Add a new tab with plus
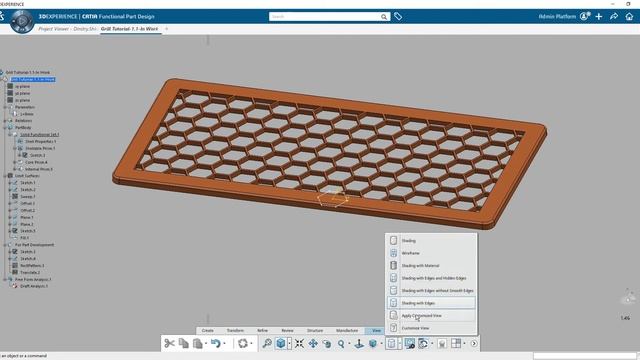 click(166, 29)
